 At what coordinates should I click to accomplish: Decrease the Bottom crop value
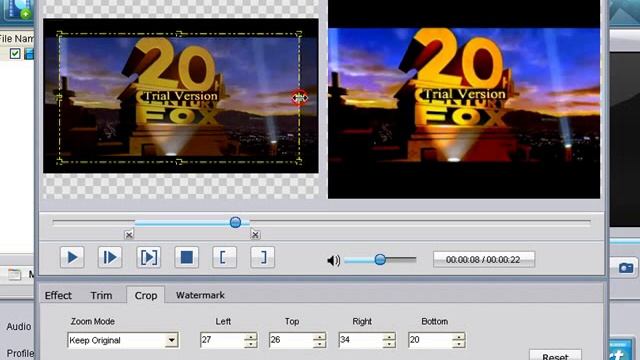point(458,344)
